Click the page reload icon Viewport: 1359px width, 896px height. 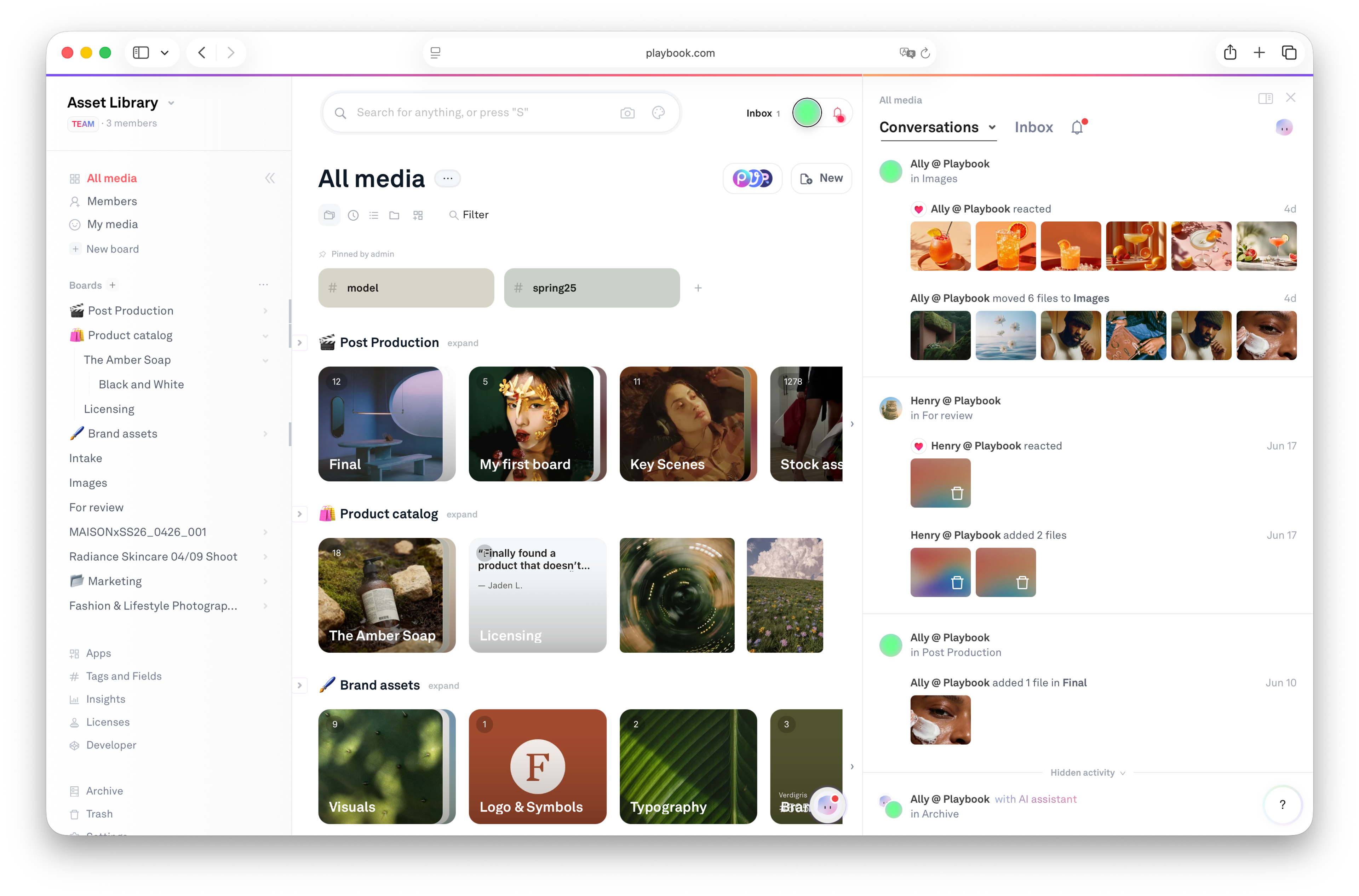click(925, 53)
